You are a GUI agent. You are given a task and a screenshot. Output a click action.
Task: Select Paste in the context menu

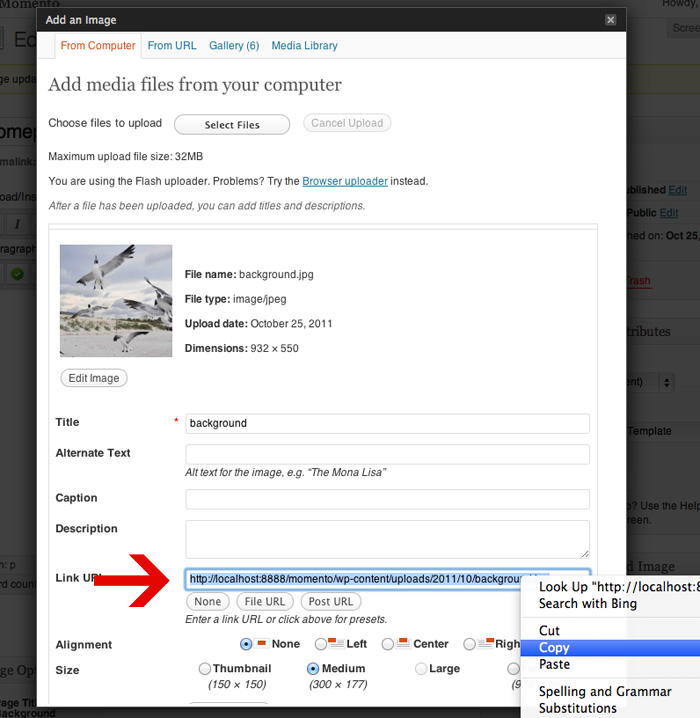click(554, 664)
